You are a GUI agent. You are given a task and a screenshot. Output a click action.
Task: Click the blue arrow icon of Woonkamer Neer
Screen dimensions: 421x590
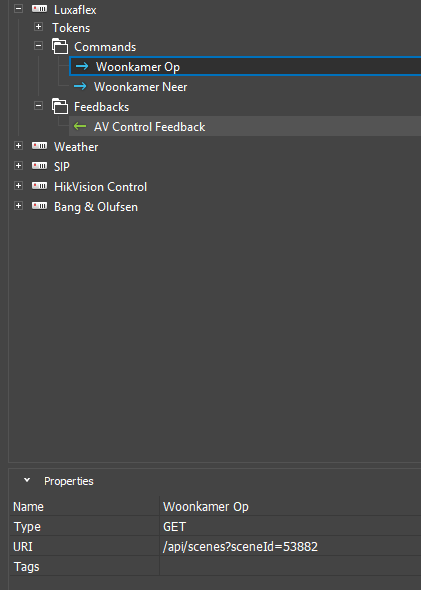(80, 87)
